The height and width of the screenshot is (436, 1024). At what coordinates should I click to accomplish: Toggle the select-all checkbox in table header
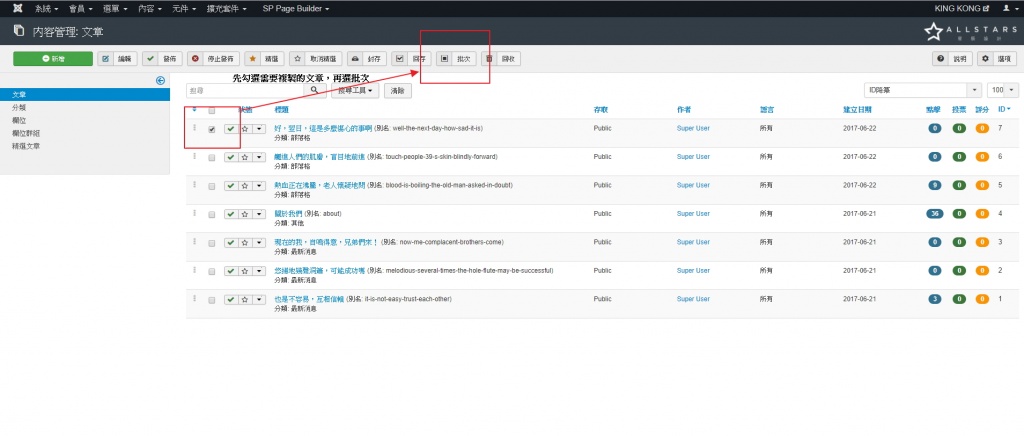point(211,110)
